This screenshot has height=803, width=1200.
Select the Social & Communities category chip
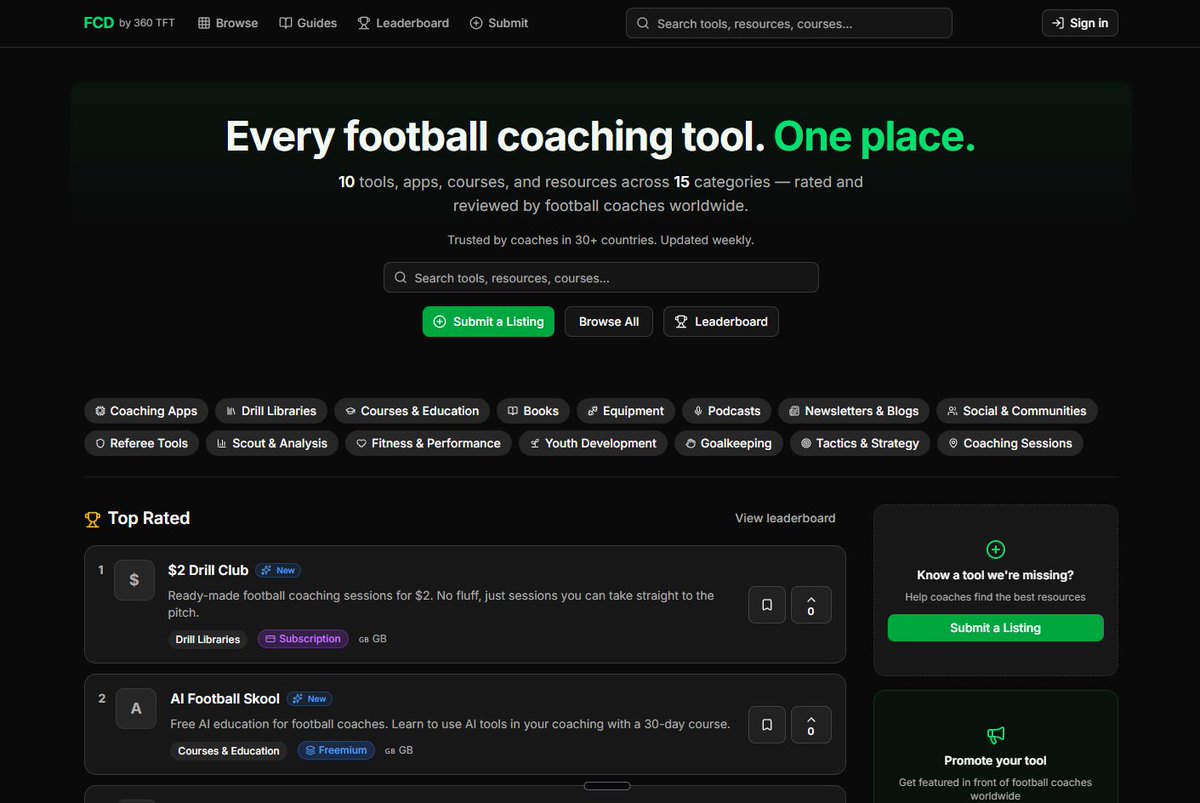1017,411
